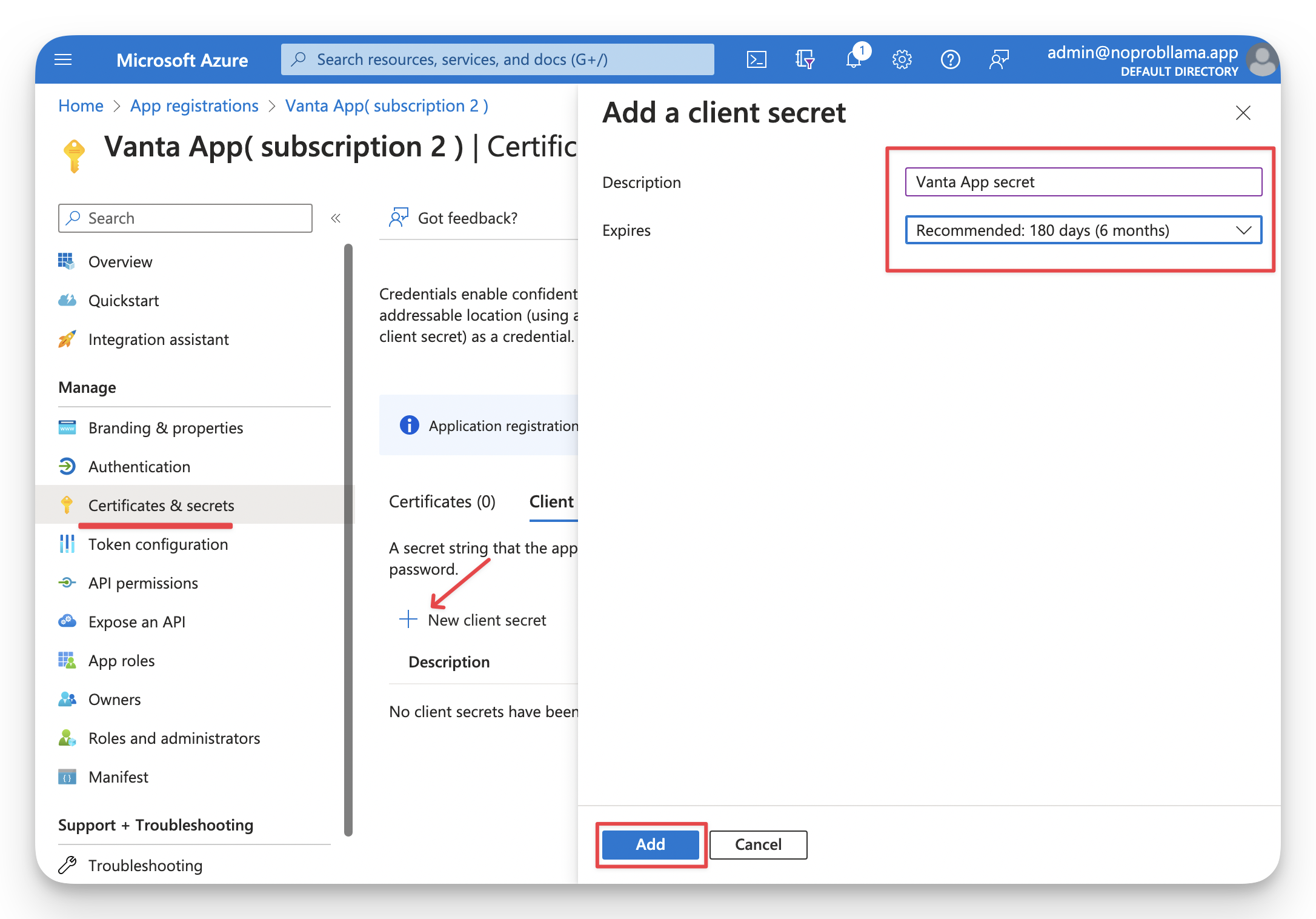Image resolution: width=1316 pixels, height=919 pixels.
Task: Open Vanta App( subscription 2 ) breadcrumb
Action: click(x=387, y=105)
